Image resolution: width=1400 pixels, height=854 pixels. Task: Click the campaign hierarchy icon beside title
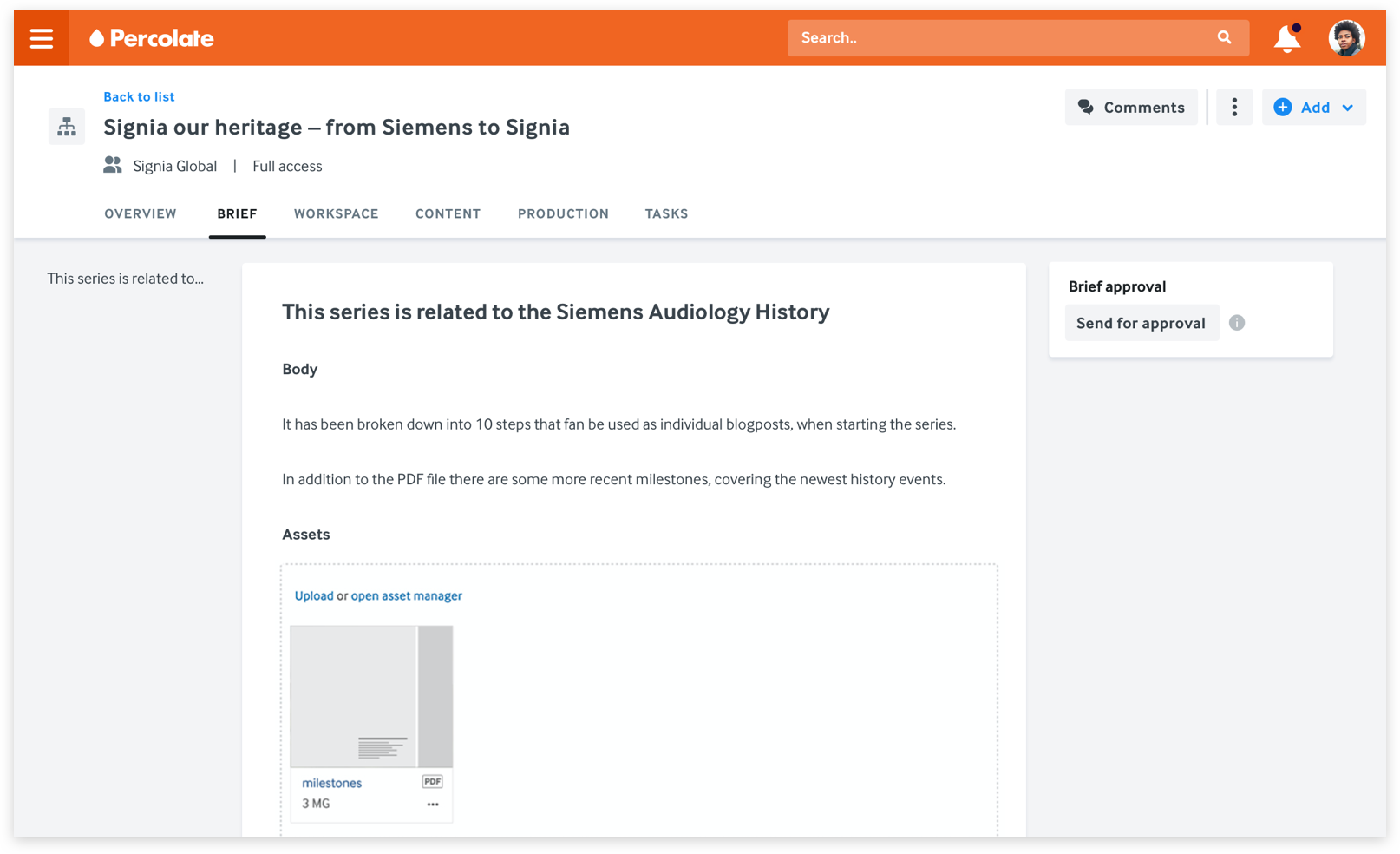coord(67,127)
